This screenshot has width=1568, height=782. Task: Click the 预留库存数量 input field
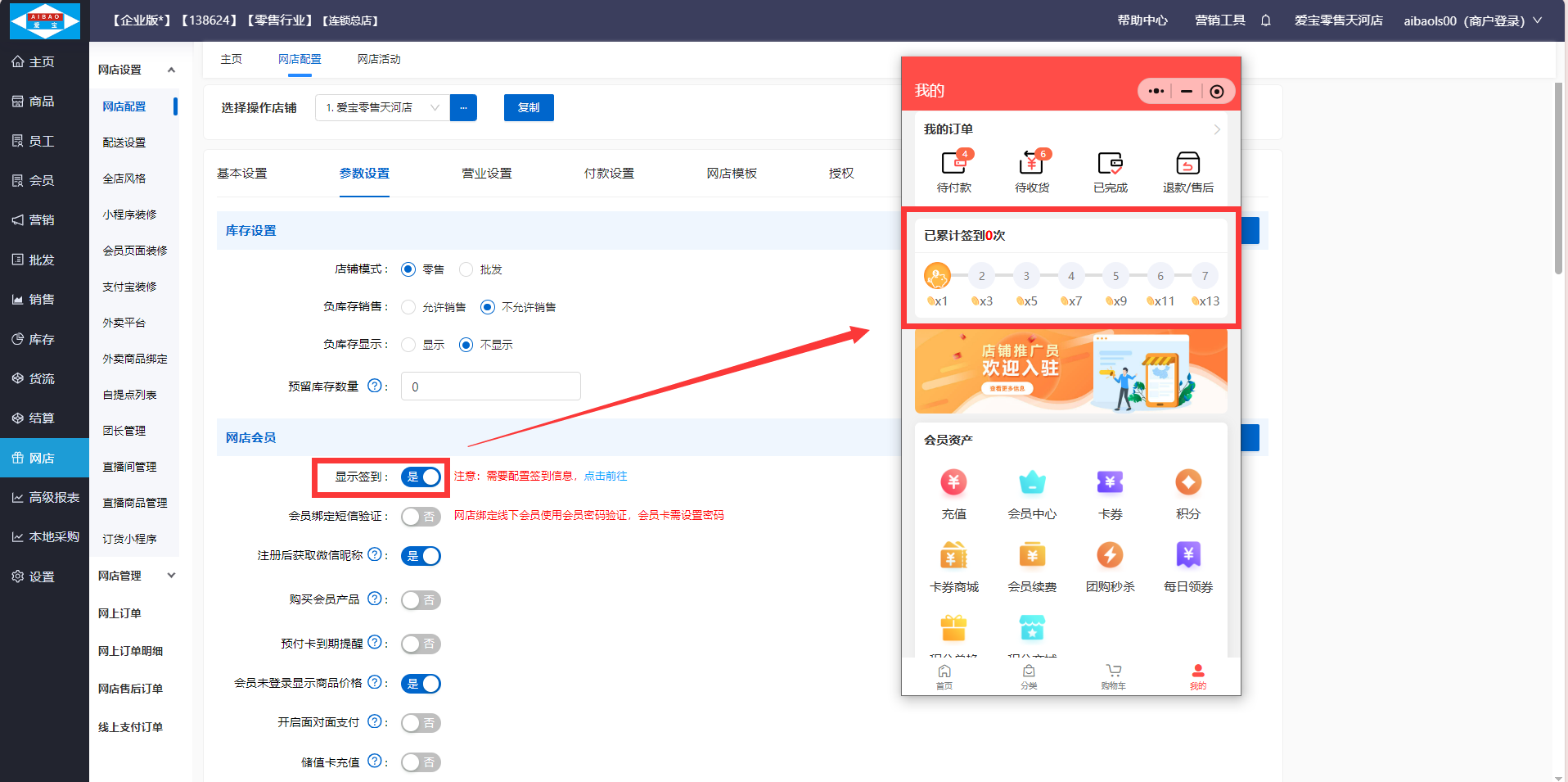point(490,386)
